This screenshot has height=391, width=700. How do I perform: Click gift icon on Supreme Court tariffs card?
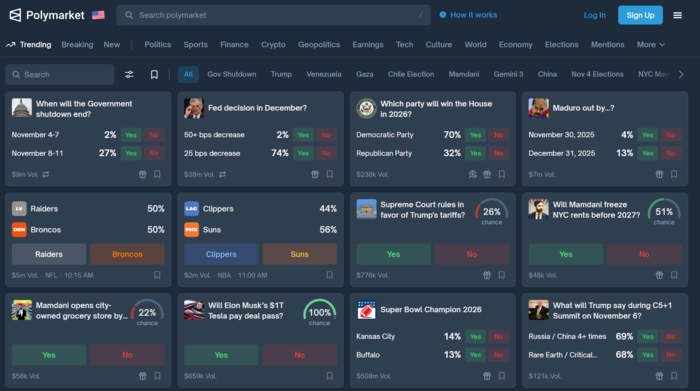pyautogui.click(x=487, y=275)
